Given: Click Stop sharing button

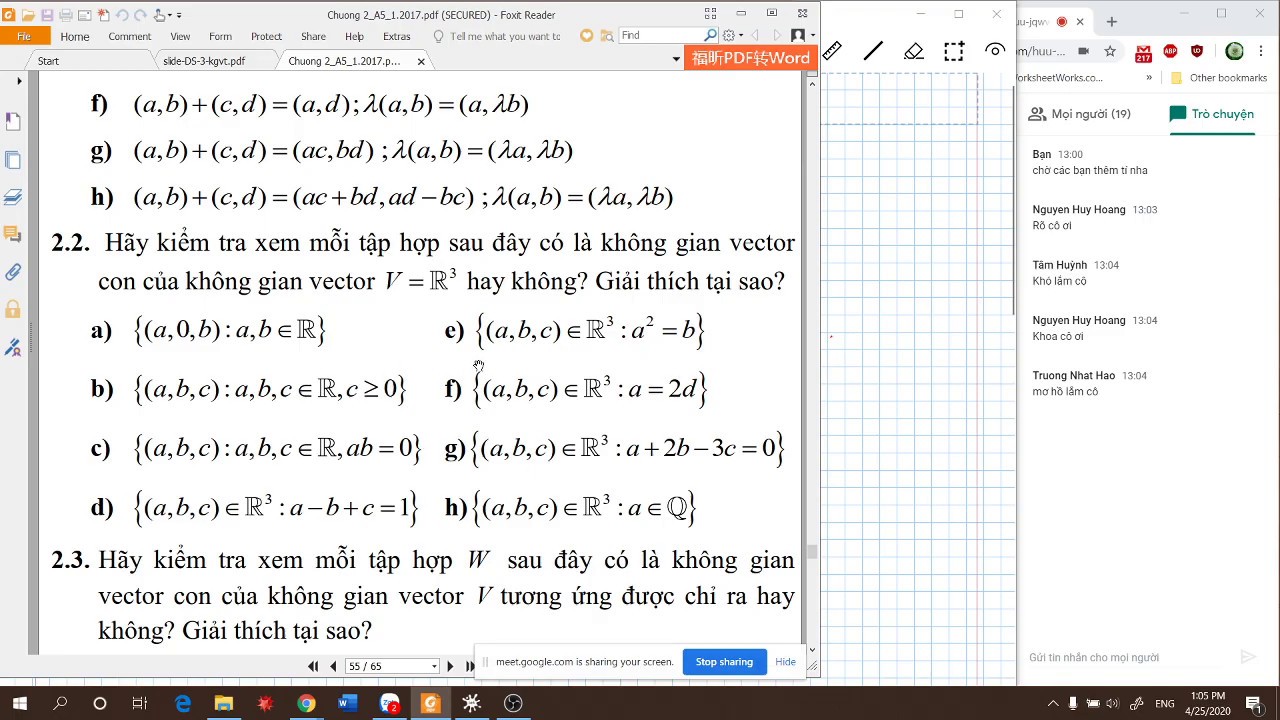Looking at the screenshot, I should [724, 662].
